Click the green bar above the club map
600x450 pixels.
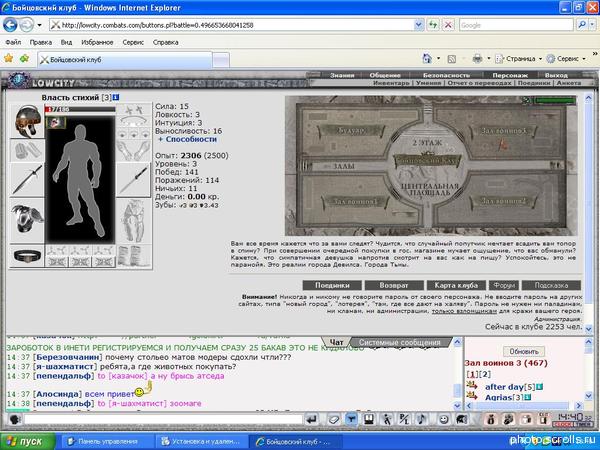click(x=555, y=101)
